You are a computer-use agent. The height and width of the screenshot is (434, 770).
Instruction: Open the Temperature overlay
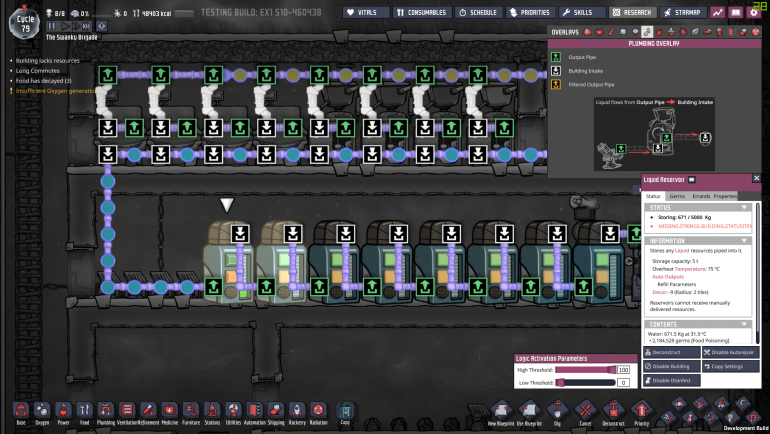coord(611,32)
